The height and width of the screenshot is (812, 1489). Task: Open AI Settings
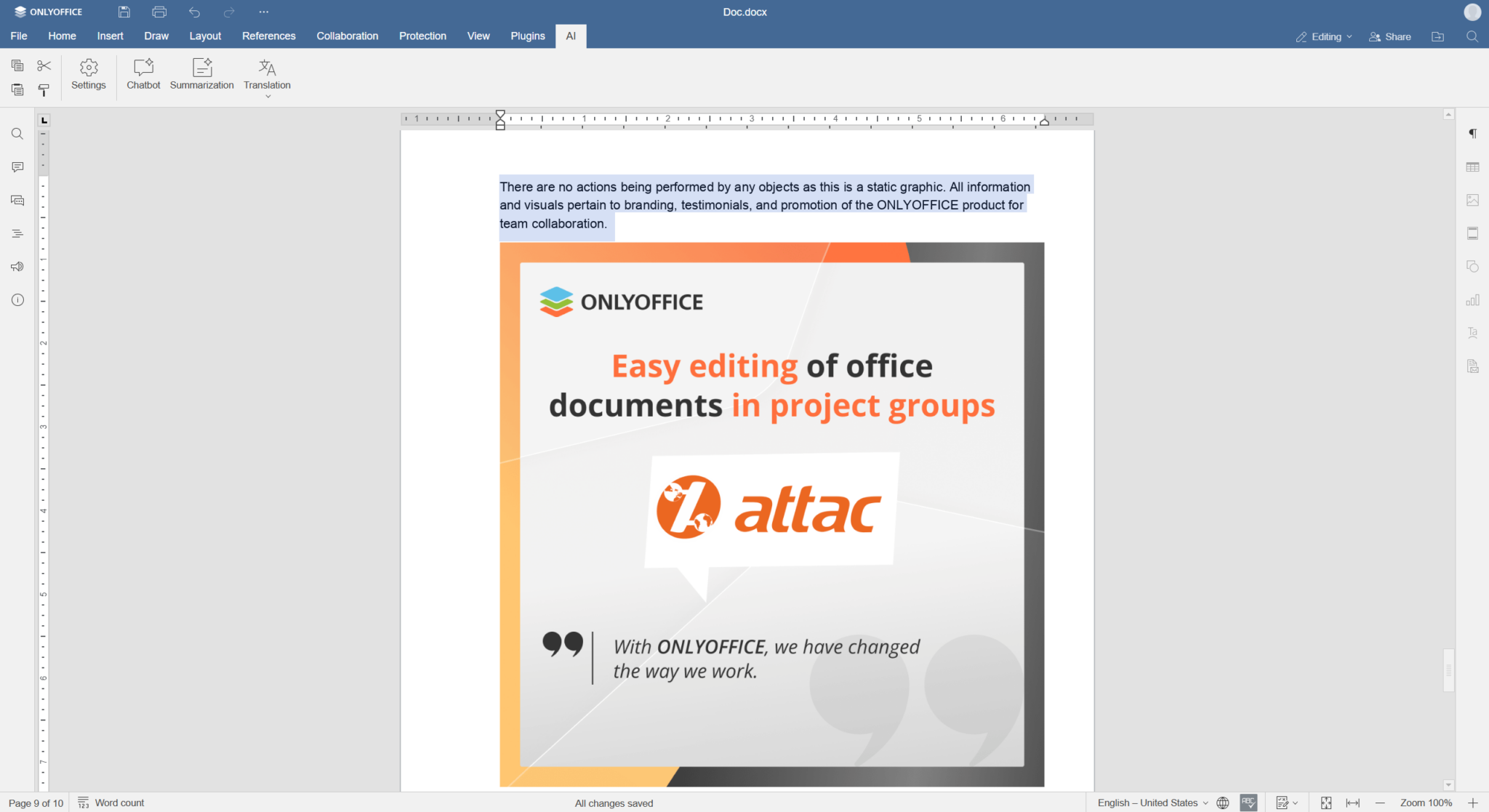[88, 75]
